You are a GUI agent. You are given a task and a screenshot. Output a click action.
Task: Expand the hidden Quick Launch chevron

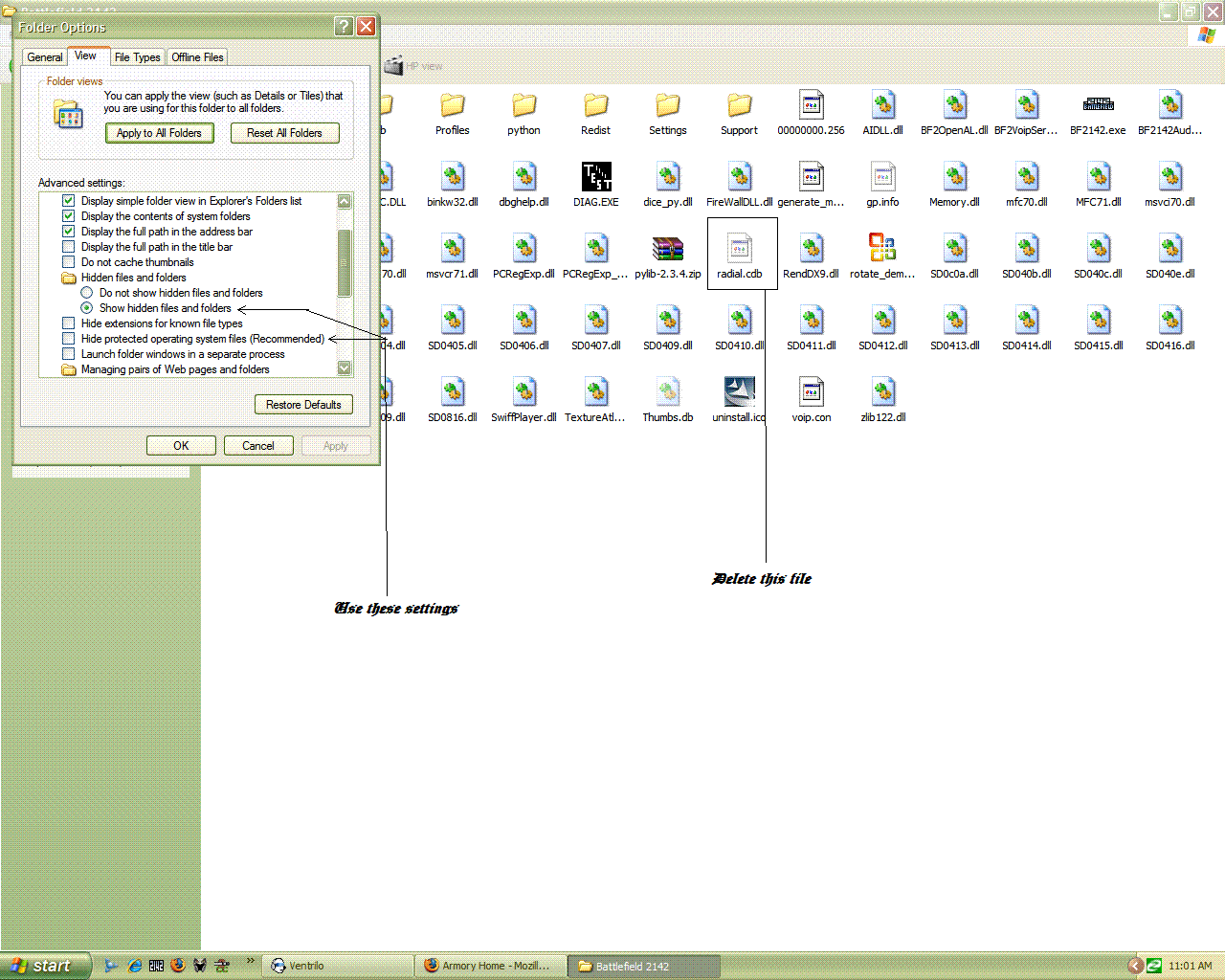tap(251, 961)
